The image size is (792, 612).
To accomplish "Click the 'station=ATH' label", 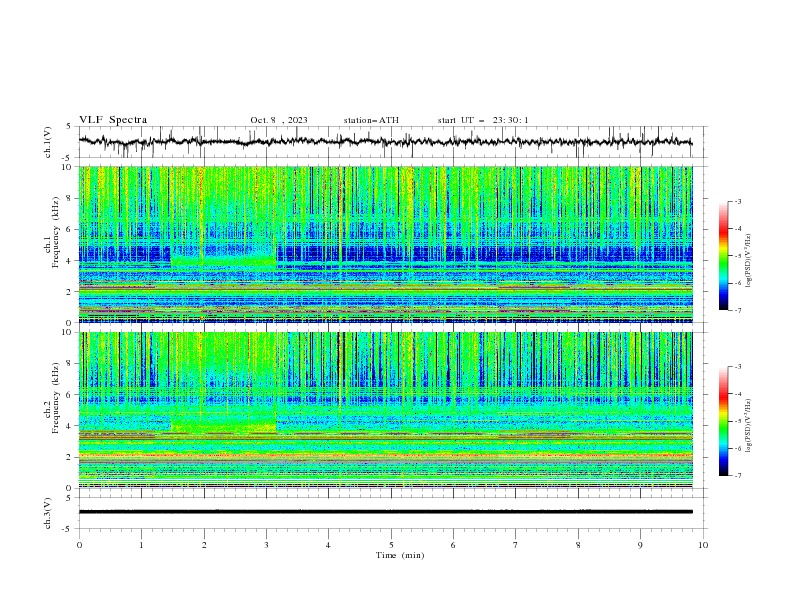I will coord(371,120).
